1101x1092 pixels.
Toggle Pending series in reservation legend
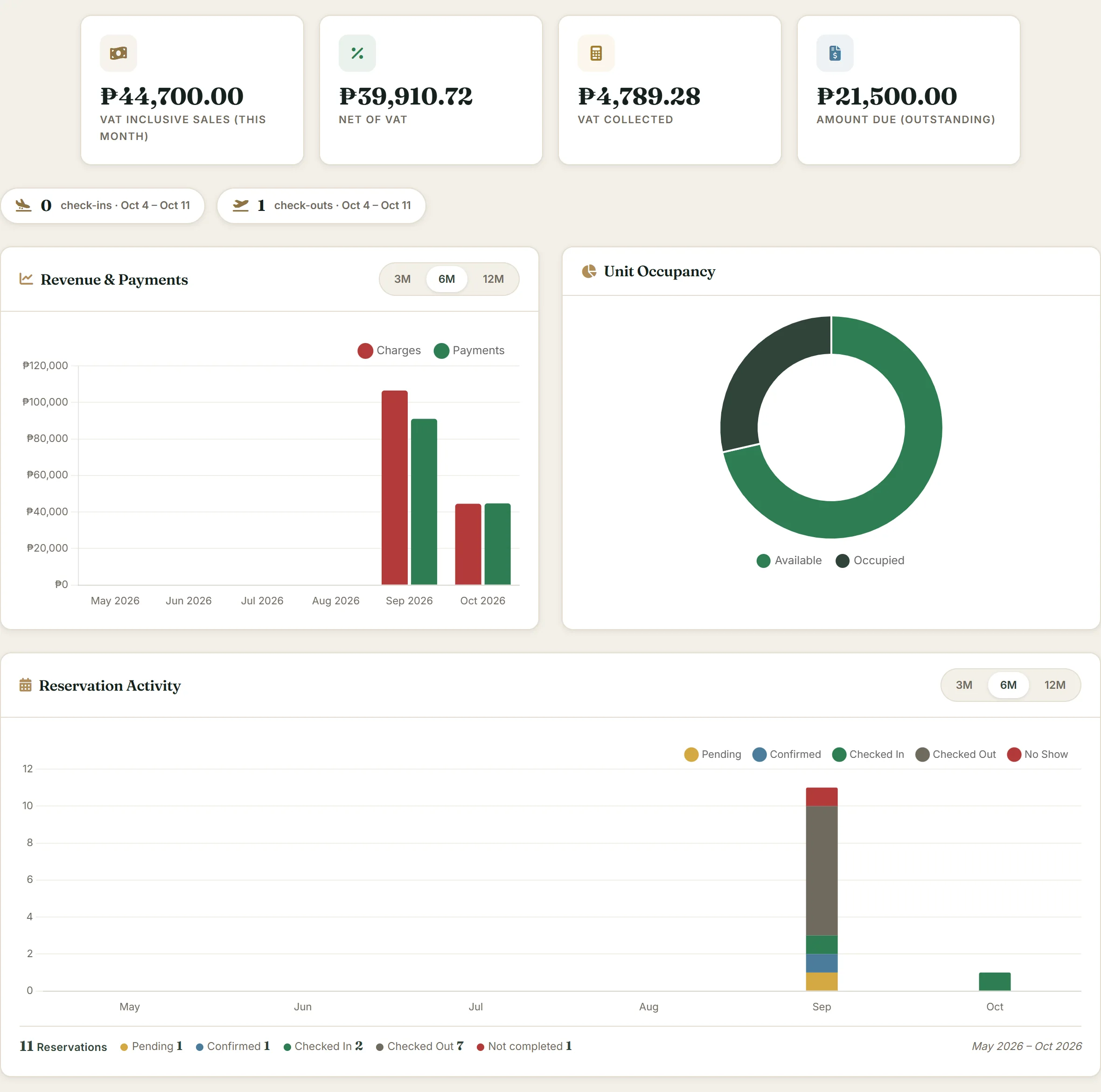click(713, 754)
